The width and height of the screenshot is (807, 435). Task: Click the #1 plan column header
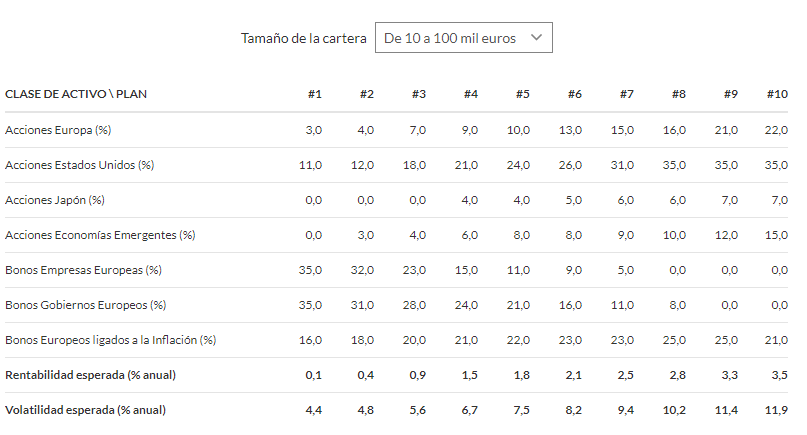(314, 94)
